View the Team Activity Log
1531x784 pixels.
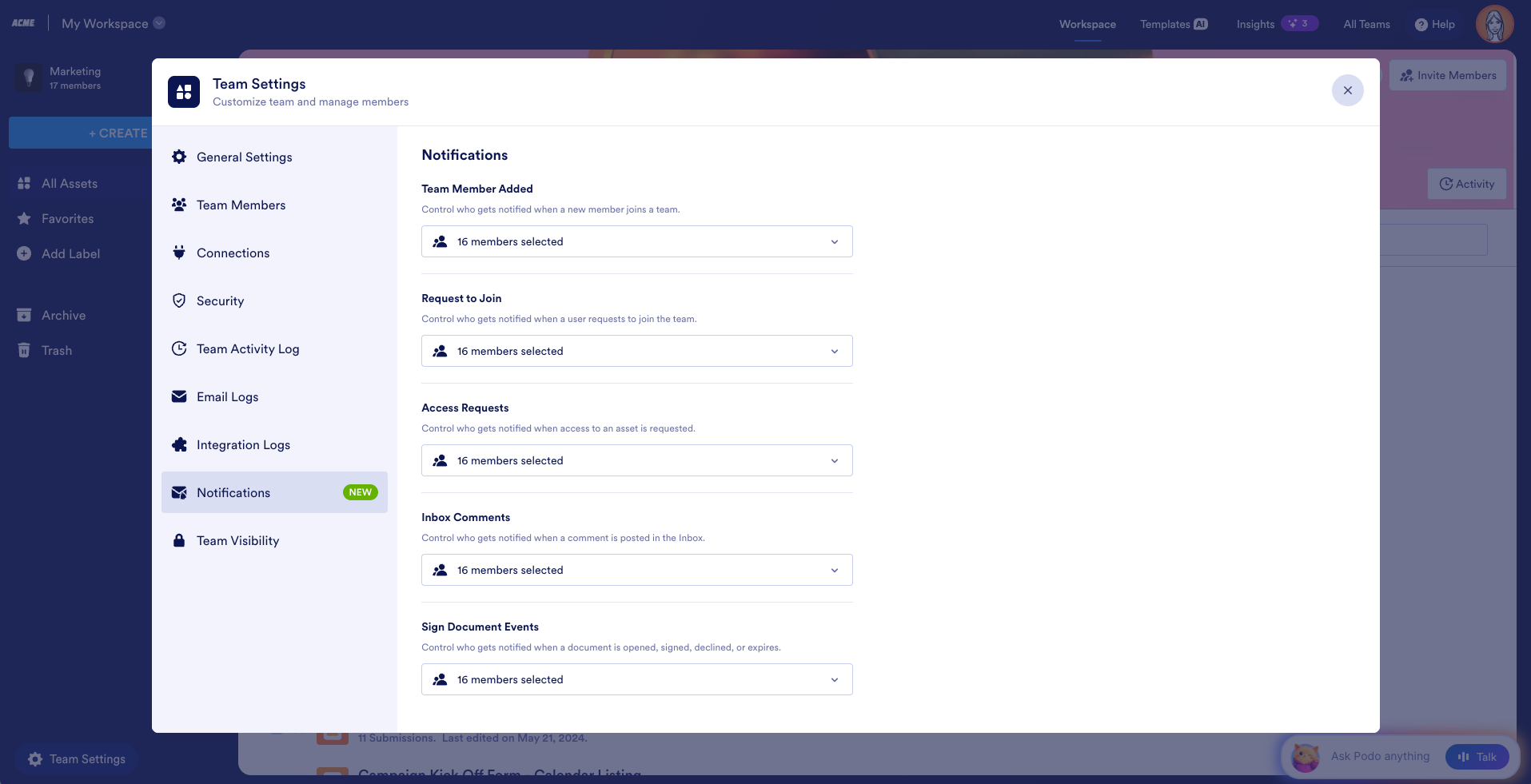(274, 348)
